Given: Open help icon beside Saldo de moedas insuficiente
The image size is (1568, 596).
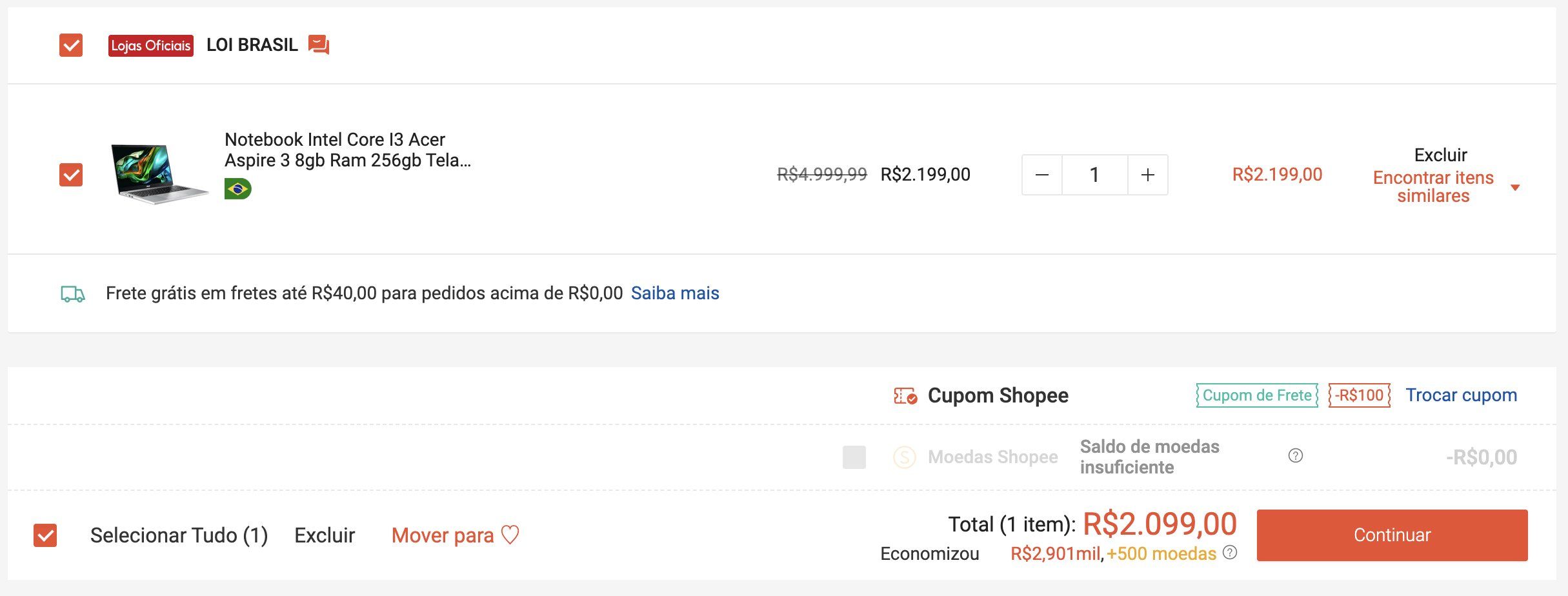Looking at the screenshot, I should [x=1295, y=456].
